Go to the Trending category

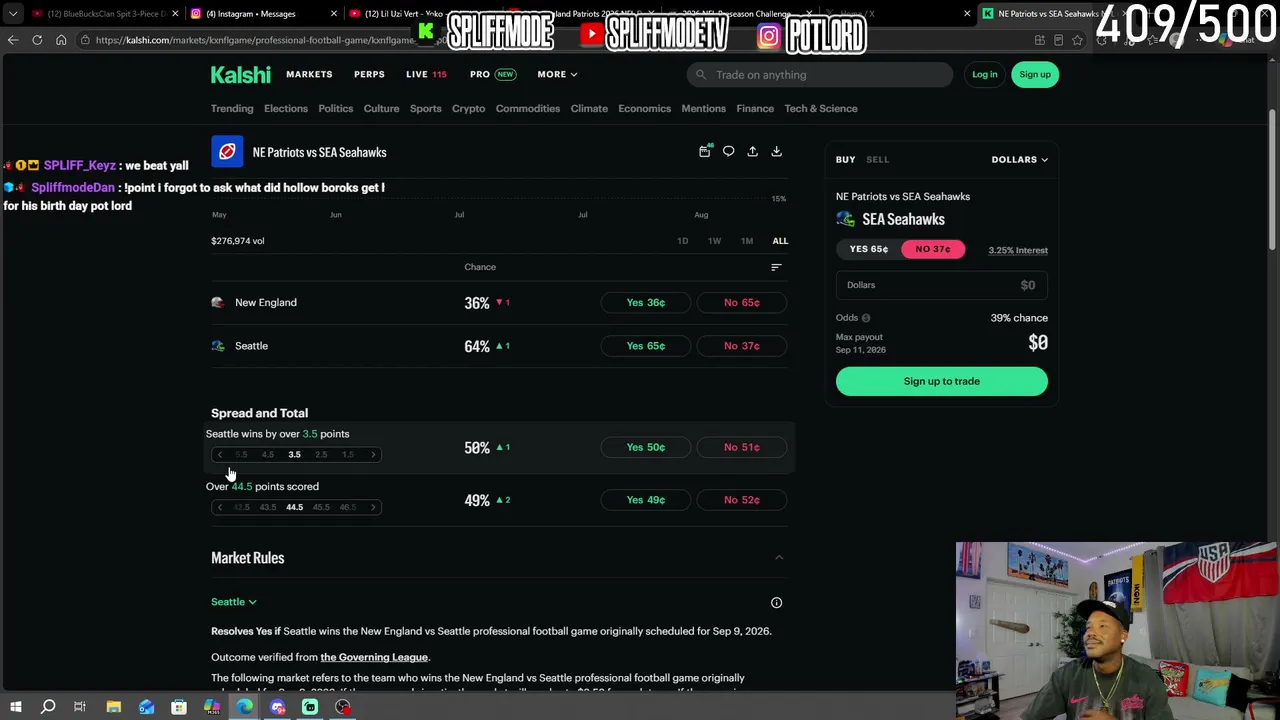tap(232, 108)
